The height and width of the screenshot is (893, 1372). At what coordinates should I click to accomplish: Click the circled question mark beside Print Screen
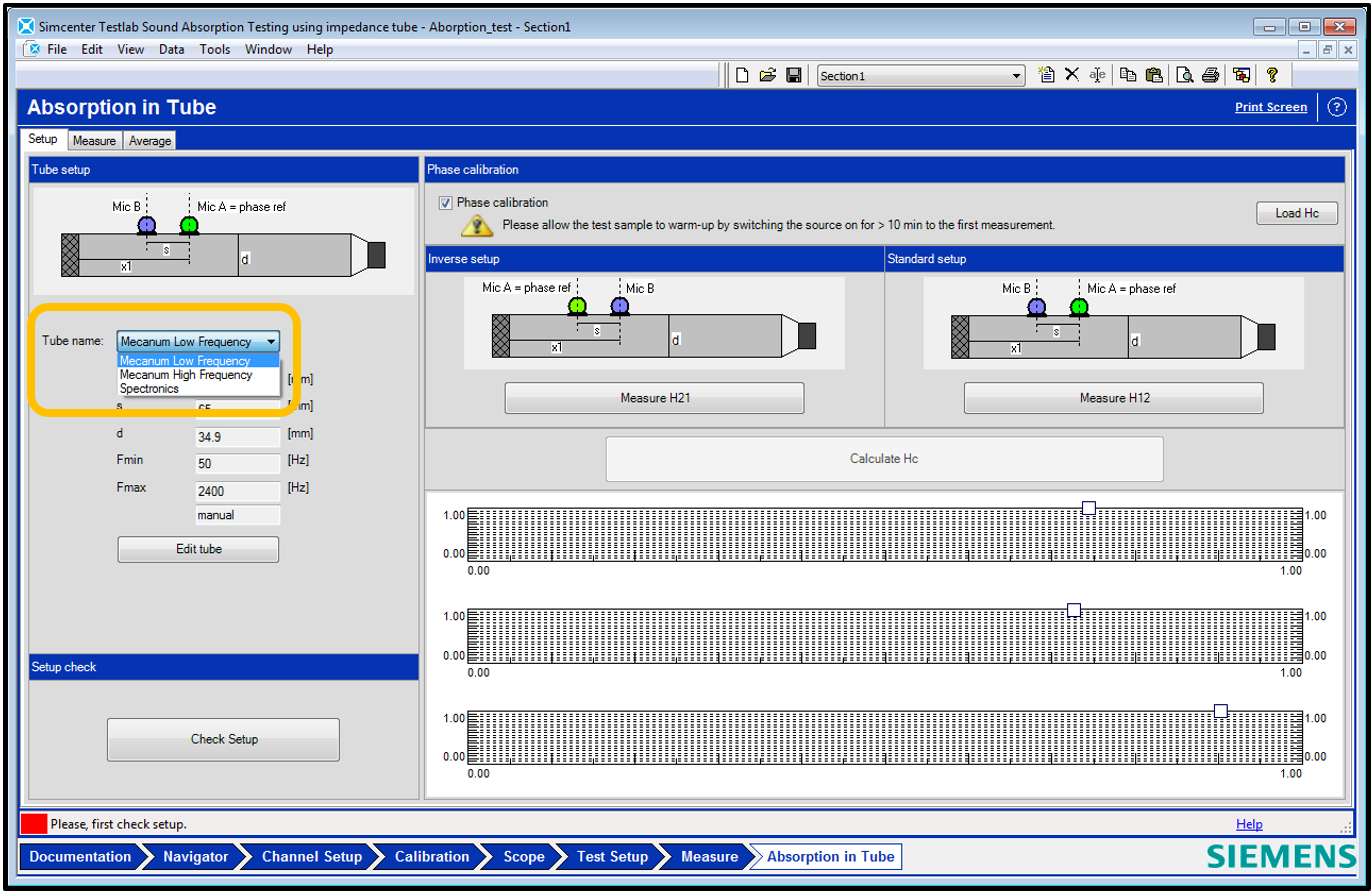click(1338, 107)
